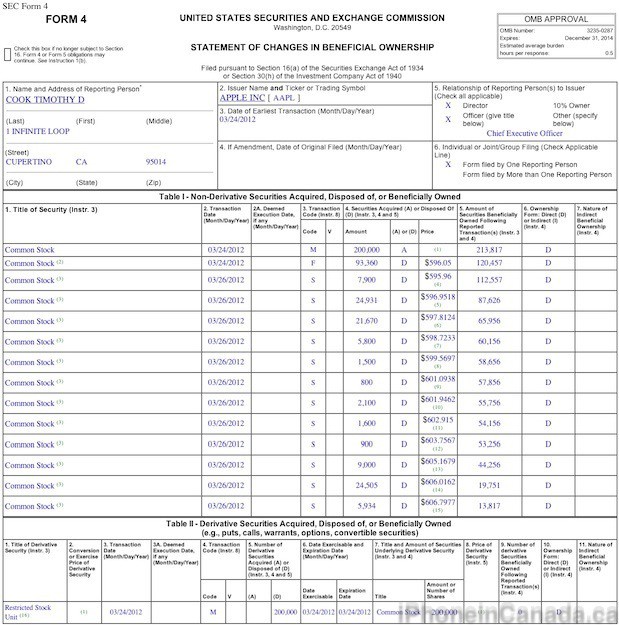This screenshot has height=625, width=619.
Task: Toggle the Officer (give title below) checkbox
Action: tap(447, 118)
